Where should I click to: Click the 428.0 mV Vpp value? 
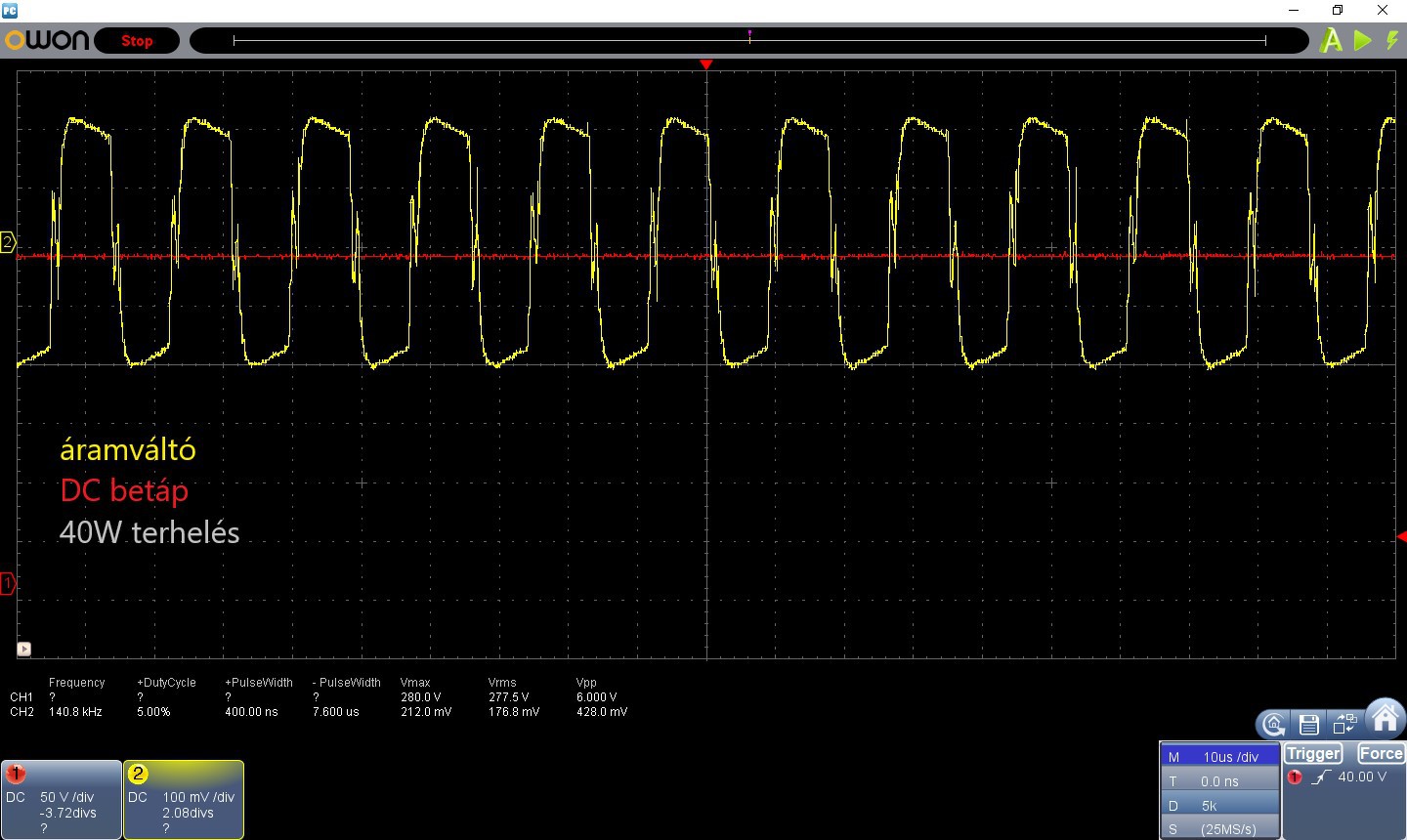coord(602,712)
